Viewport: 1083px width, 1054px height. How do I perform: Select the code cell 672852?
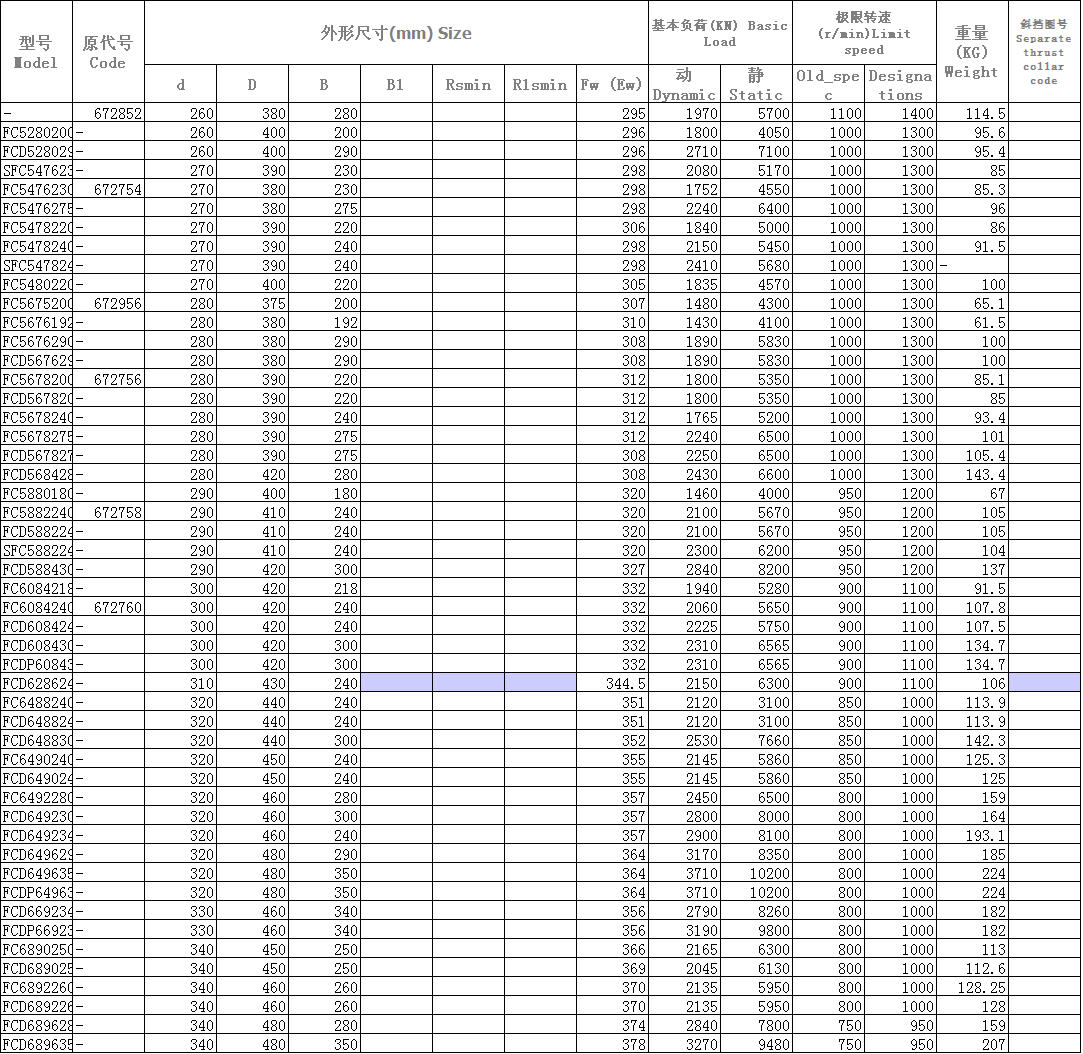pyautogui.click(x=108, y=114)
